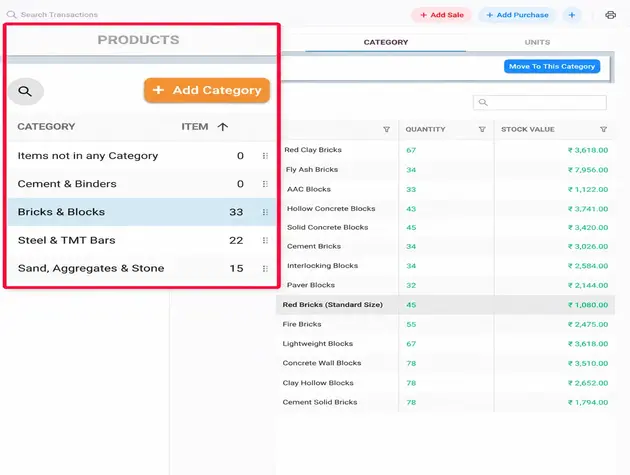Click stock value ₹ 1,080.00
This screenshot has width=630, height=475.
[588, 305]
